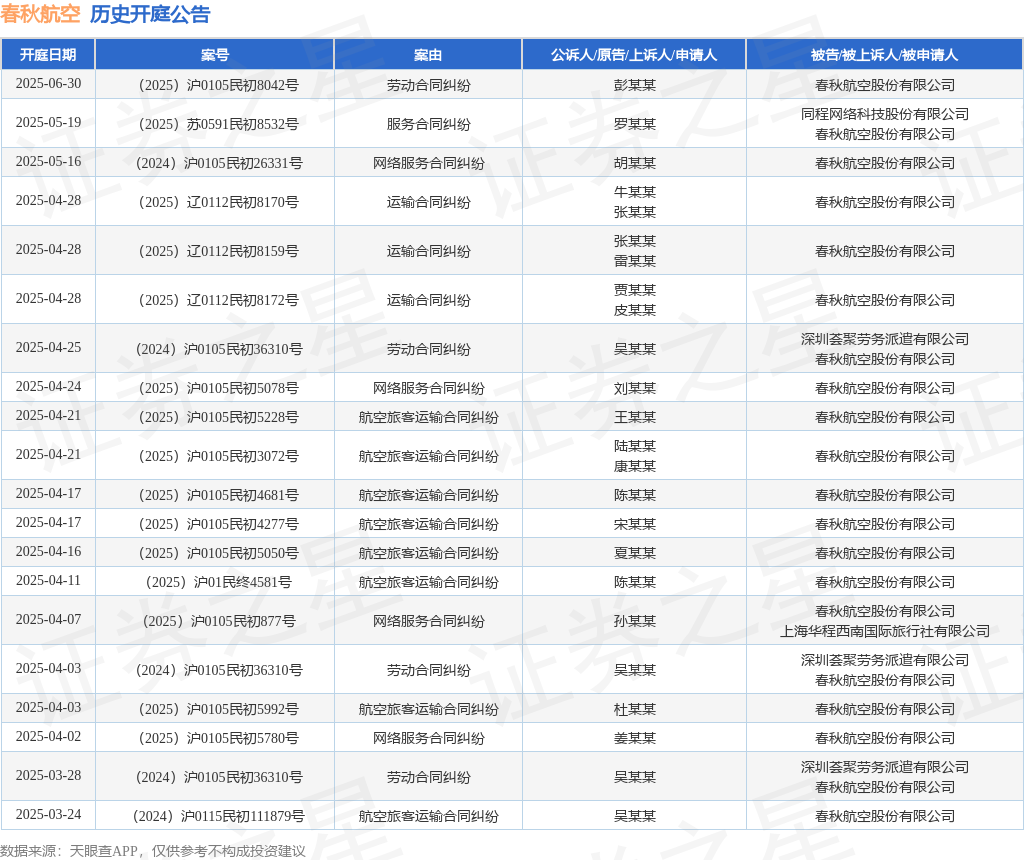
Task: Click case number (2025)沪0105民初5992号
Action: tap(219, 709)
